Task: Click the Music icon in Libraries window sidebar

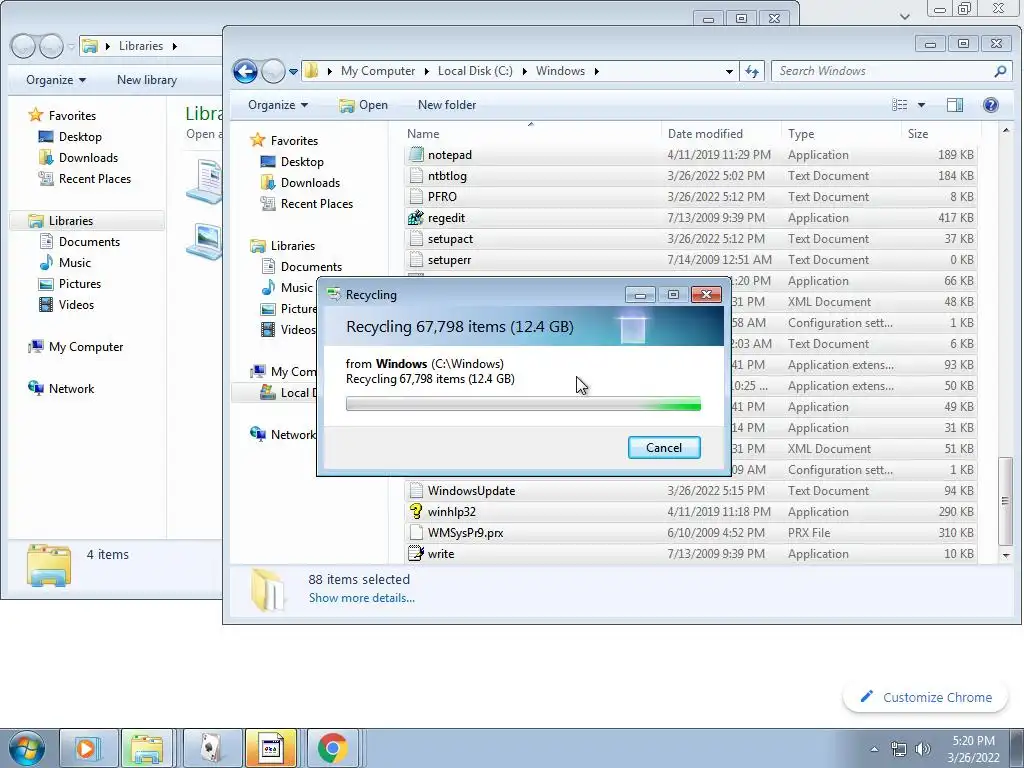Action: click(46, 263)
